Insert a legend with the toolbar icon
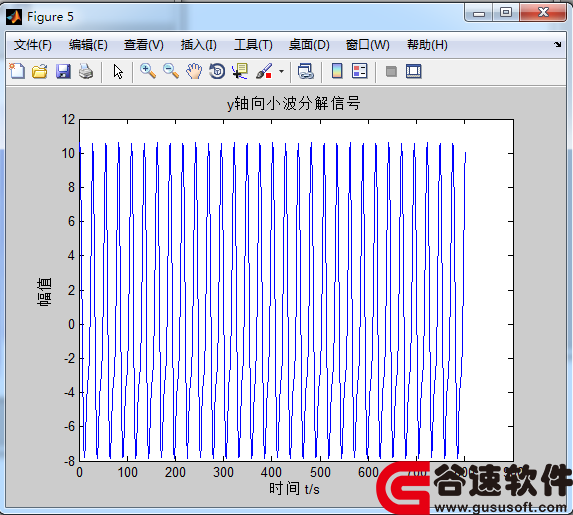Viewport: 573px width, 515px height. pyautogui.click(x=360, y=71)
